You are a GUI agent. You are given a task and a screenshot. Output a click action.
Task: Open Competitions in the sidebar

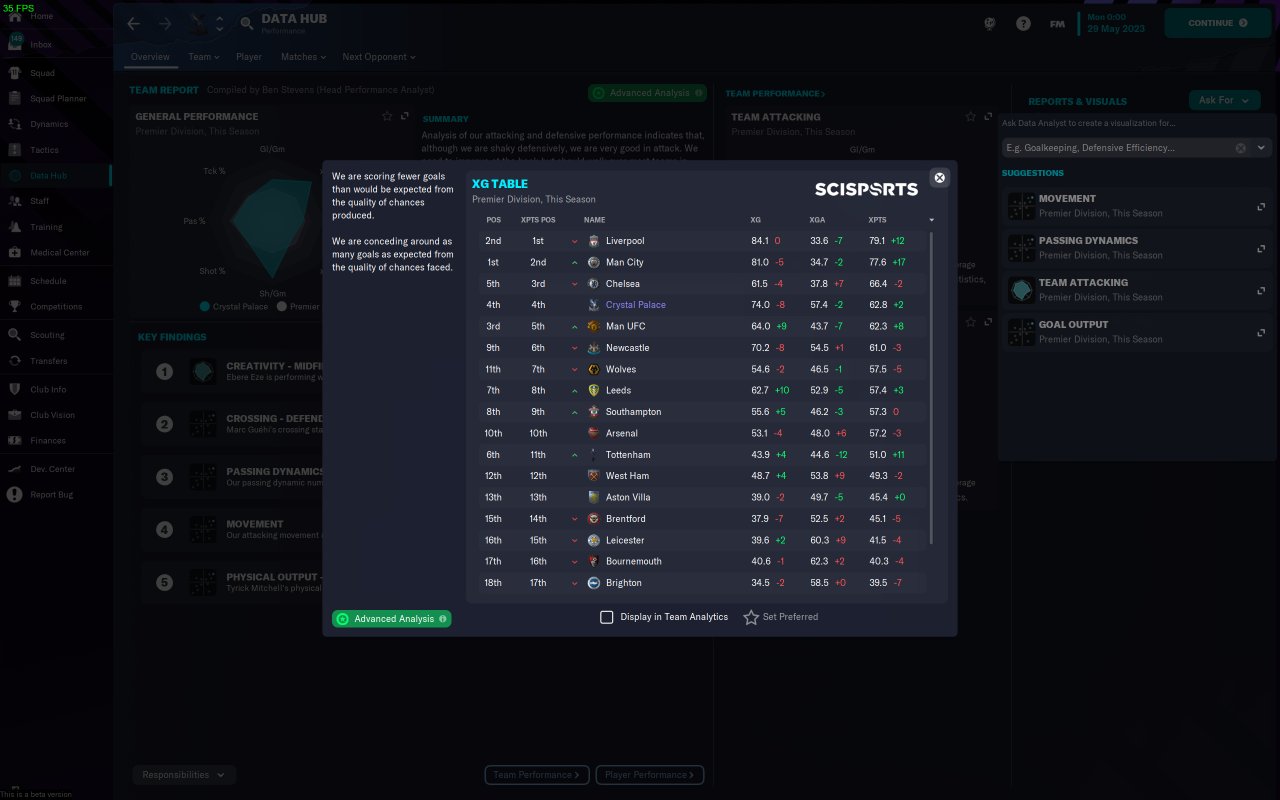point(56,307)
